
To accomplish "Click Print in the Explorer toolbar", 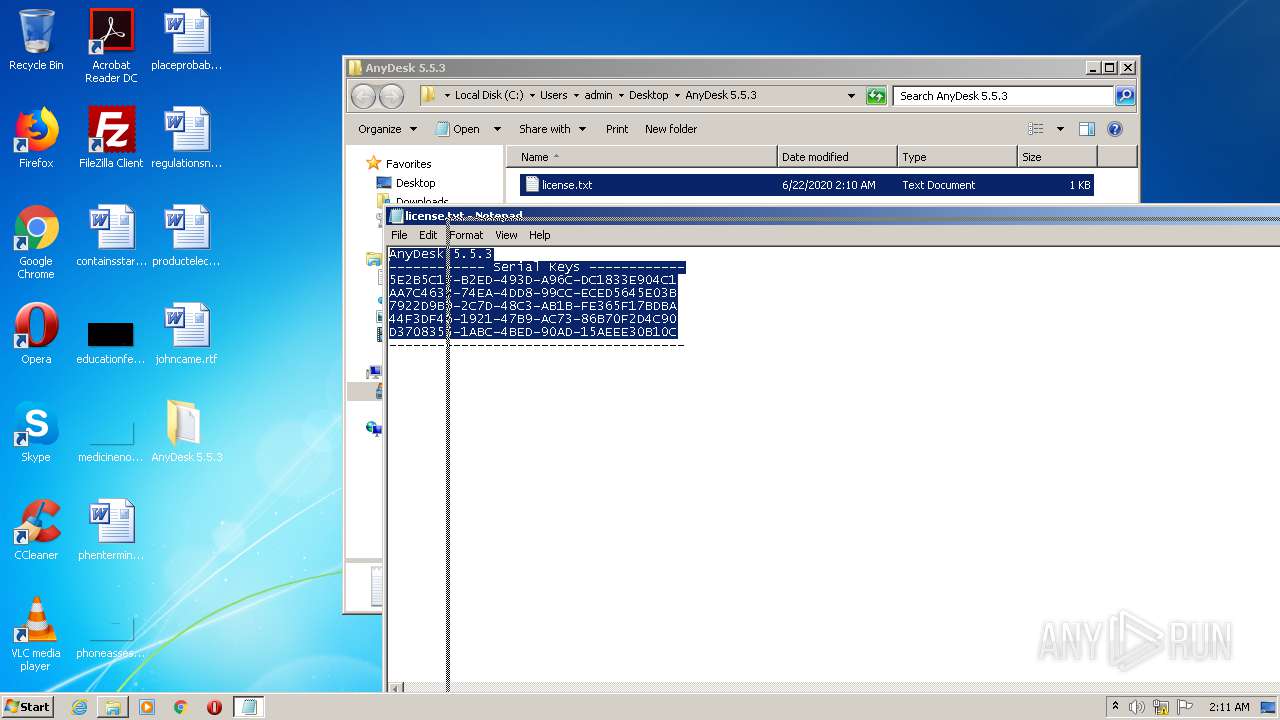I will pos(617,129).
